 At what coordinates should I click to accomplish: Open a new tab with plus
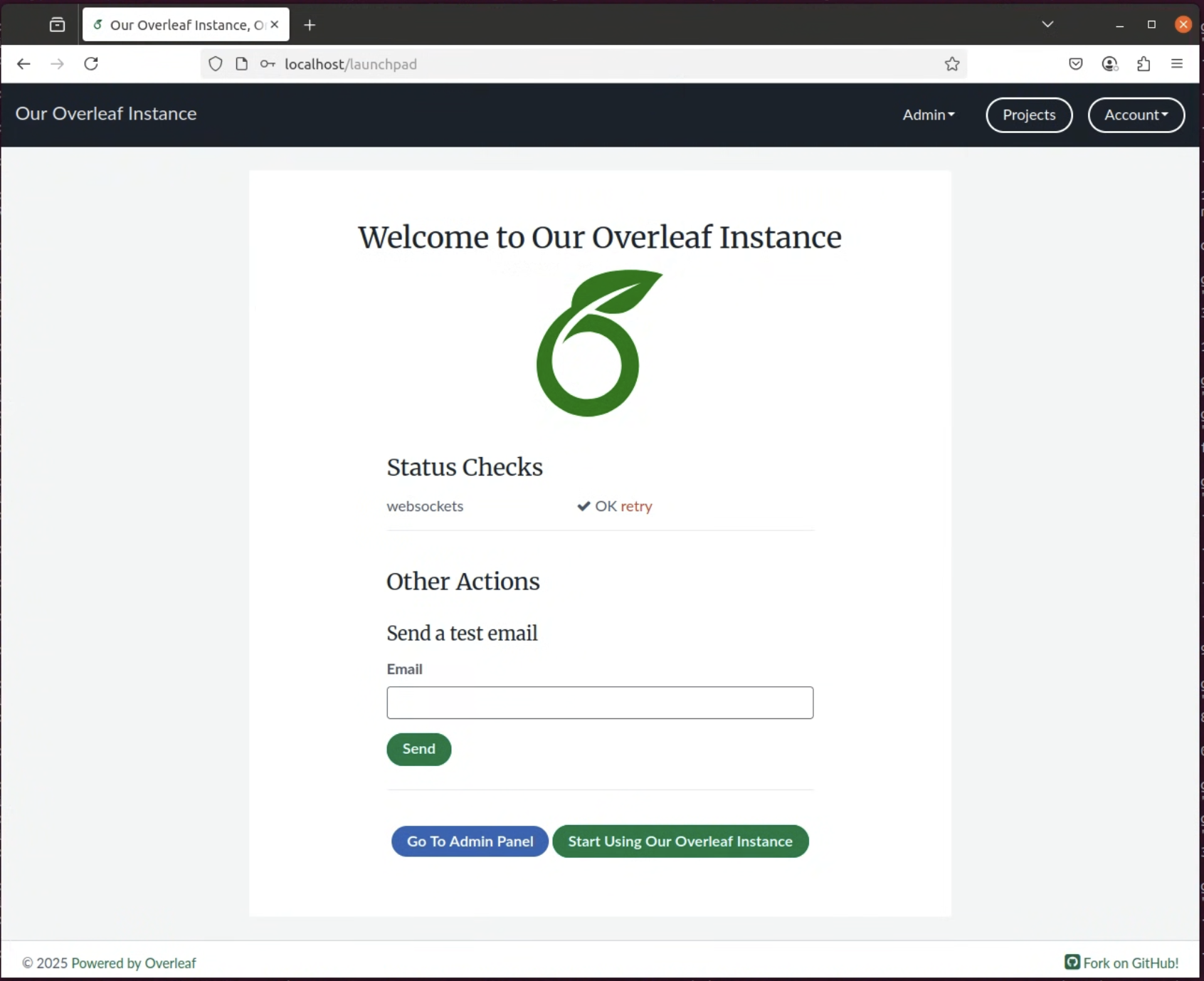[x=310, y=26]
